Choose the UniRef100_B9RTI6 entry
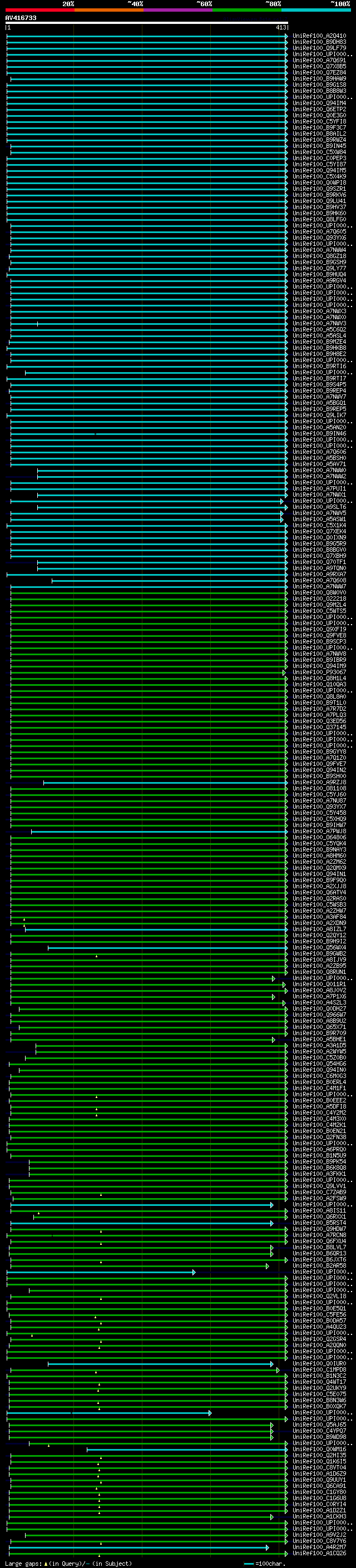The width and height of the screenshot is (356, 1568). [319, 367]
